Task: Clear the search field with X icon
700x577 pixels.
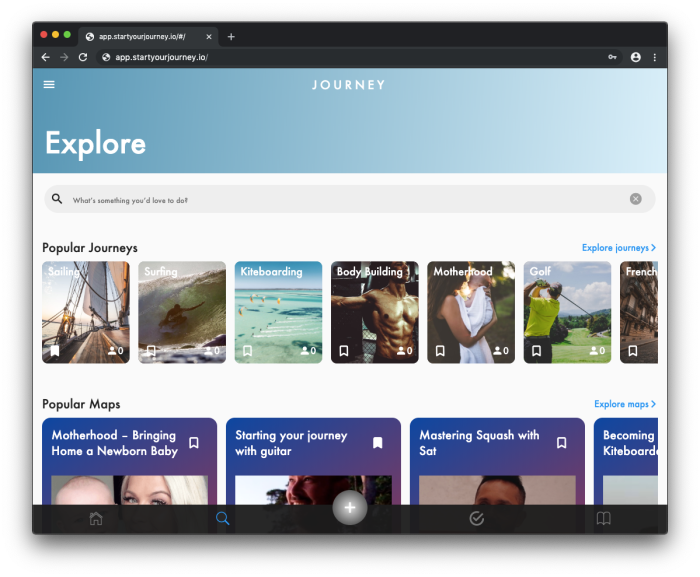Action: click(x=635, y=199)
